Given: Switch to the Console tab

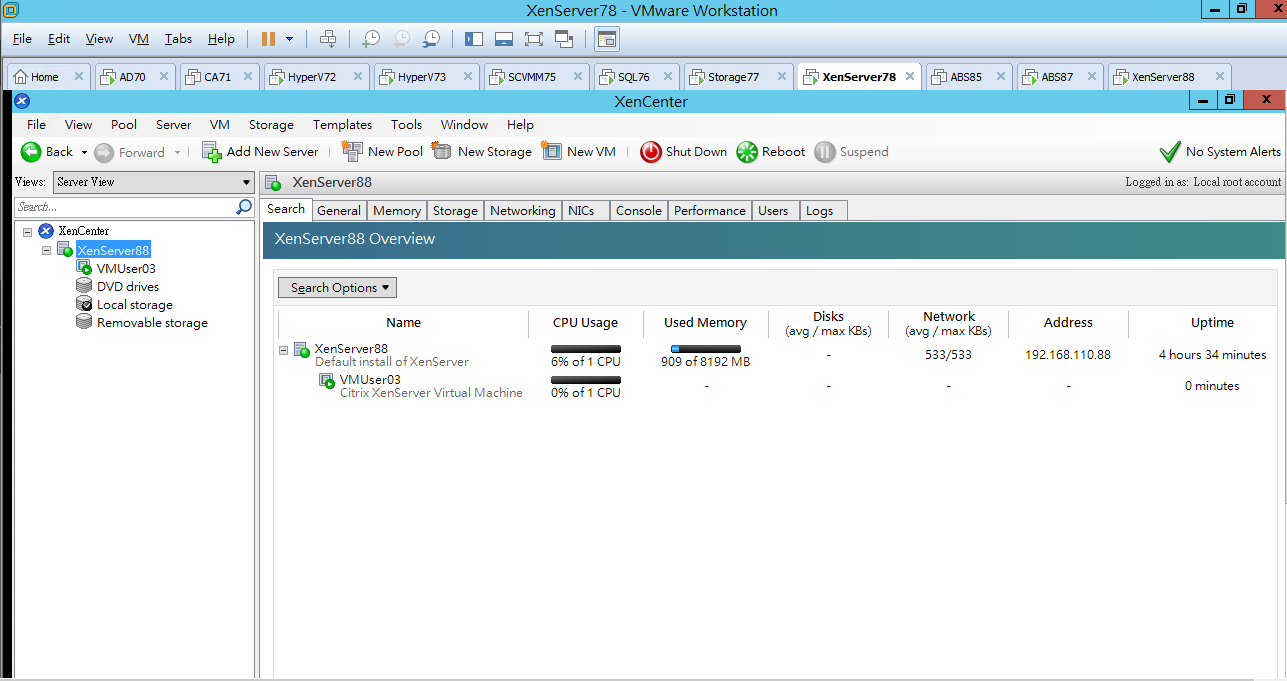Looking at the screenshot, I should click(x=639, y=210).
